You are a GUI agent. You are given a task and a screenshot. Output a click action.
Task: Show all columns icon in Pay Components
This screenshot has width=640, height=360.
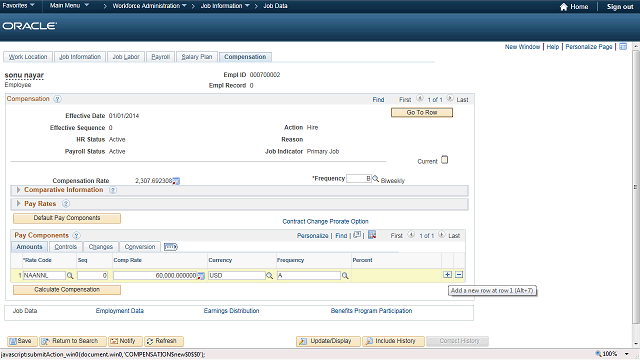pyautogui.click(x=171, y=247)
